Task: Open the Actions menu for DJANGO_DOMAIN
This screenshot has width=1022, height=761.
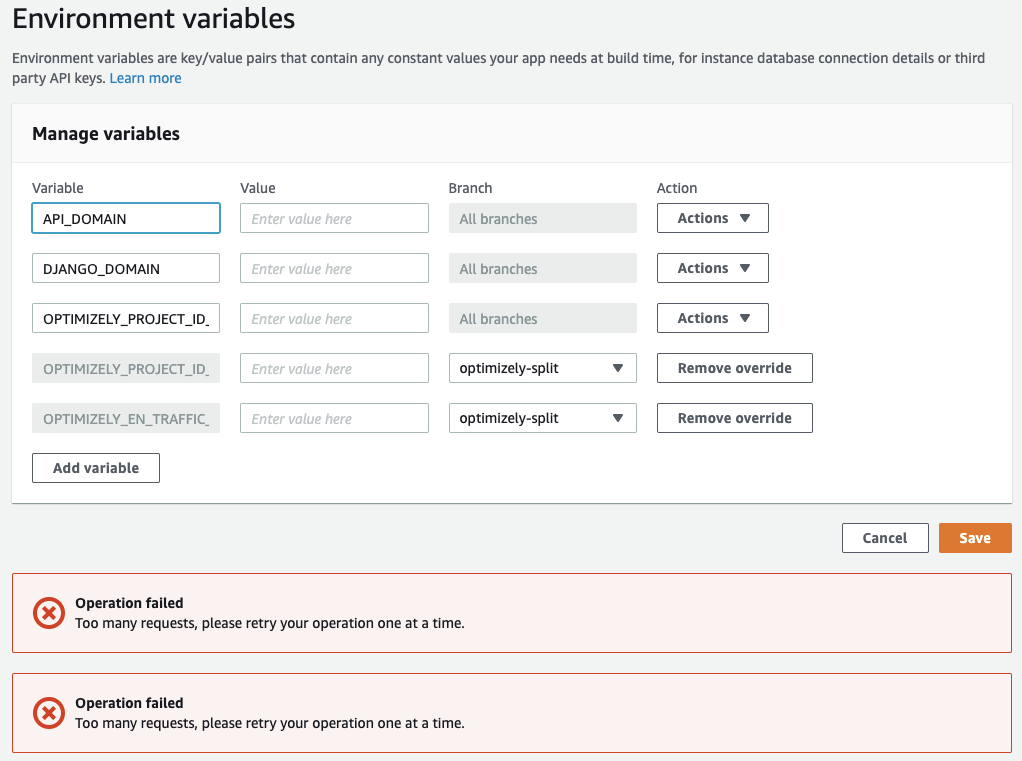Action: [712, 268]
